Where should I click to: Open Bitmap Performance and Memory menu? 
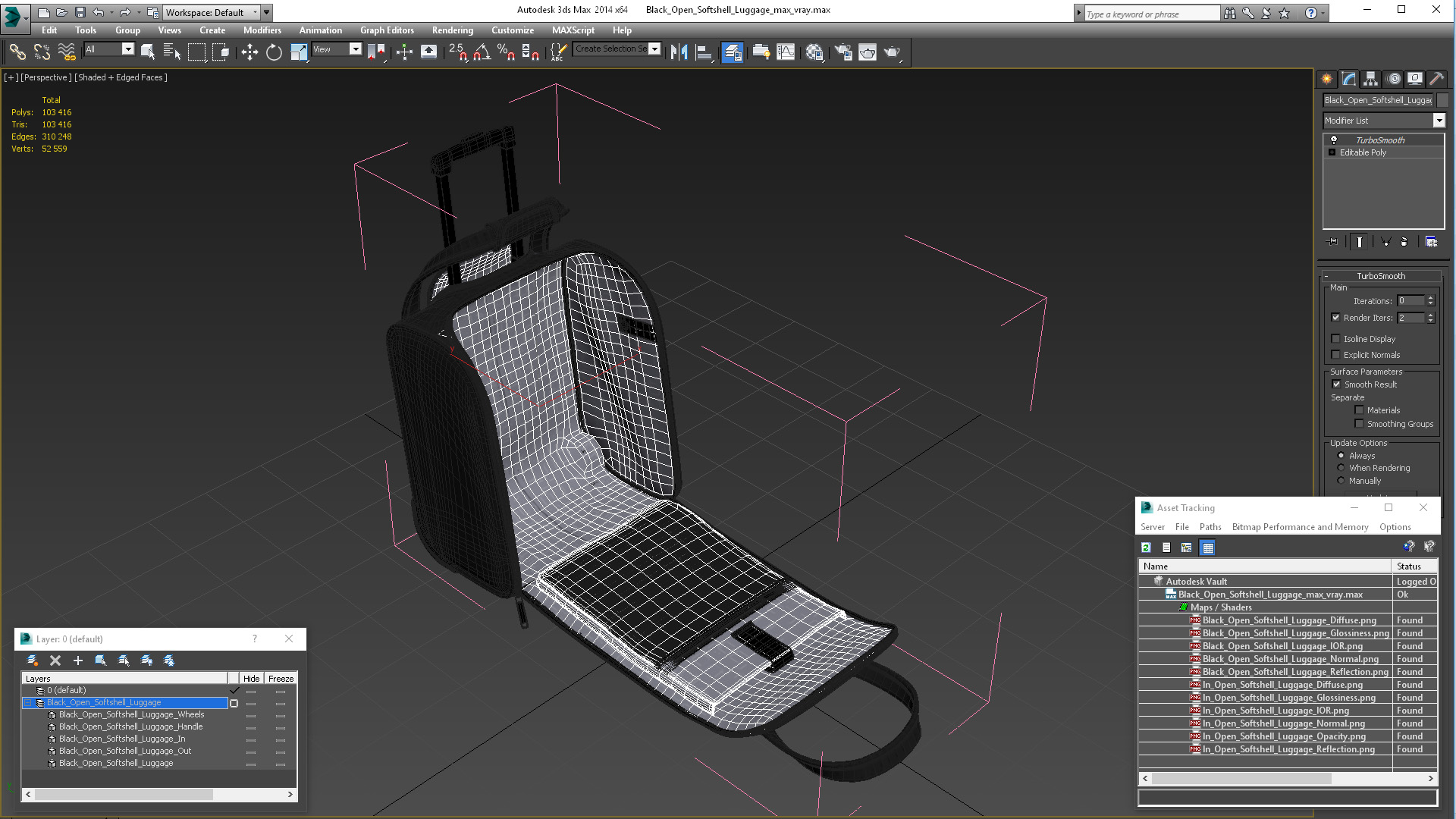pos(1300,527)
